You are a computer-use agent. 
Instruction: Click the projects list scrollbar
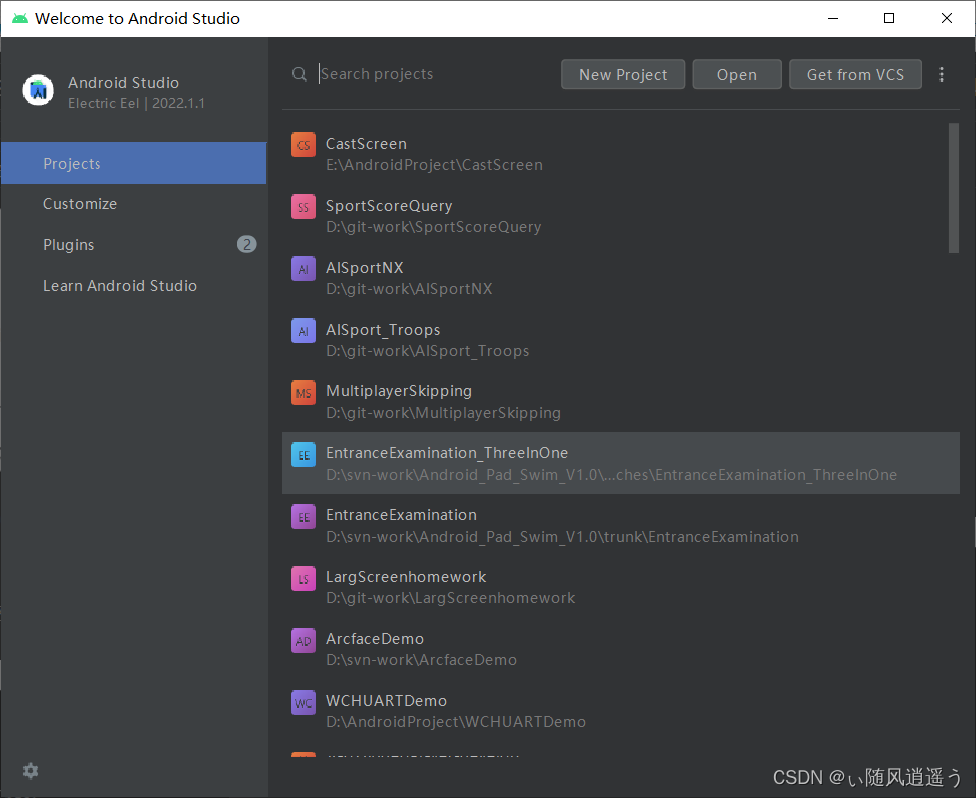(954, 188)
